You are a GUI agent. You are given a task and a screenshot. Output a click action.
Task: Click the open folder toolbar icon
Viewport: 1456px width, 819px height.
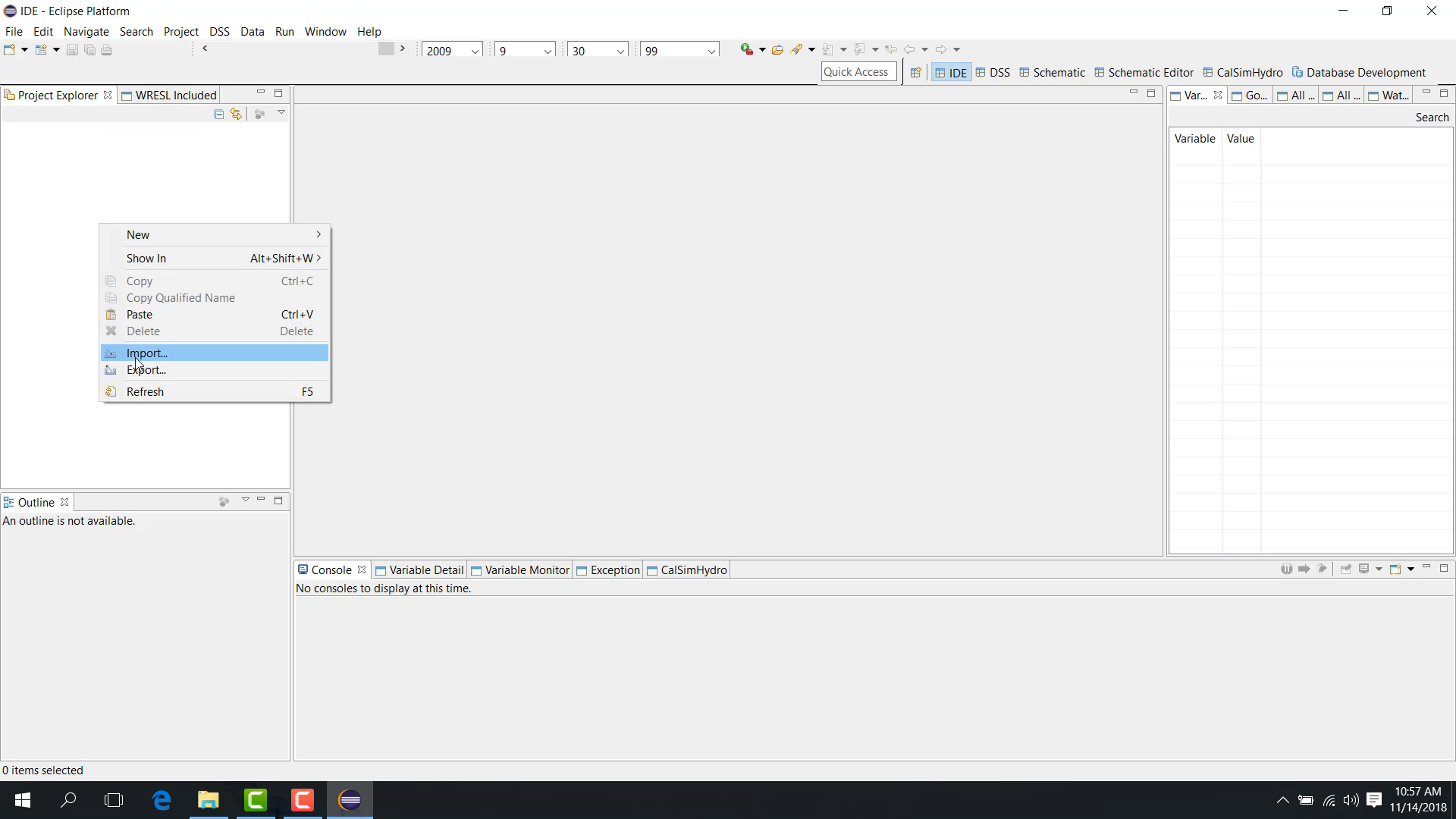tap(777, 49)
